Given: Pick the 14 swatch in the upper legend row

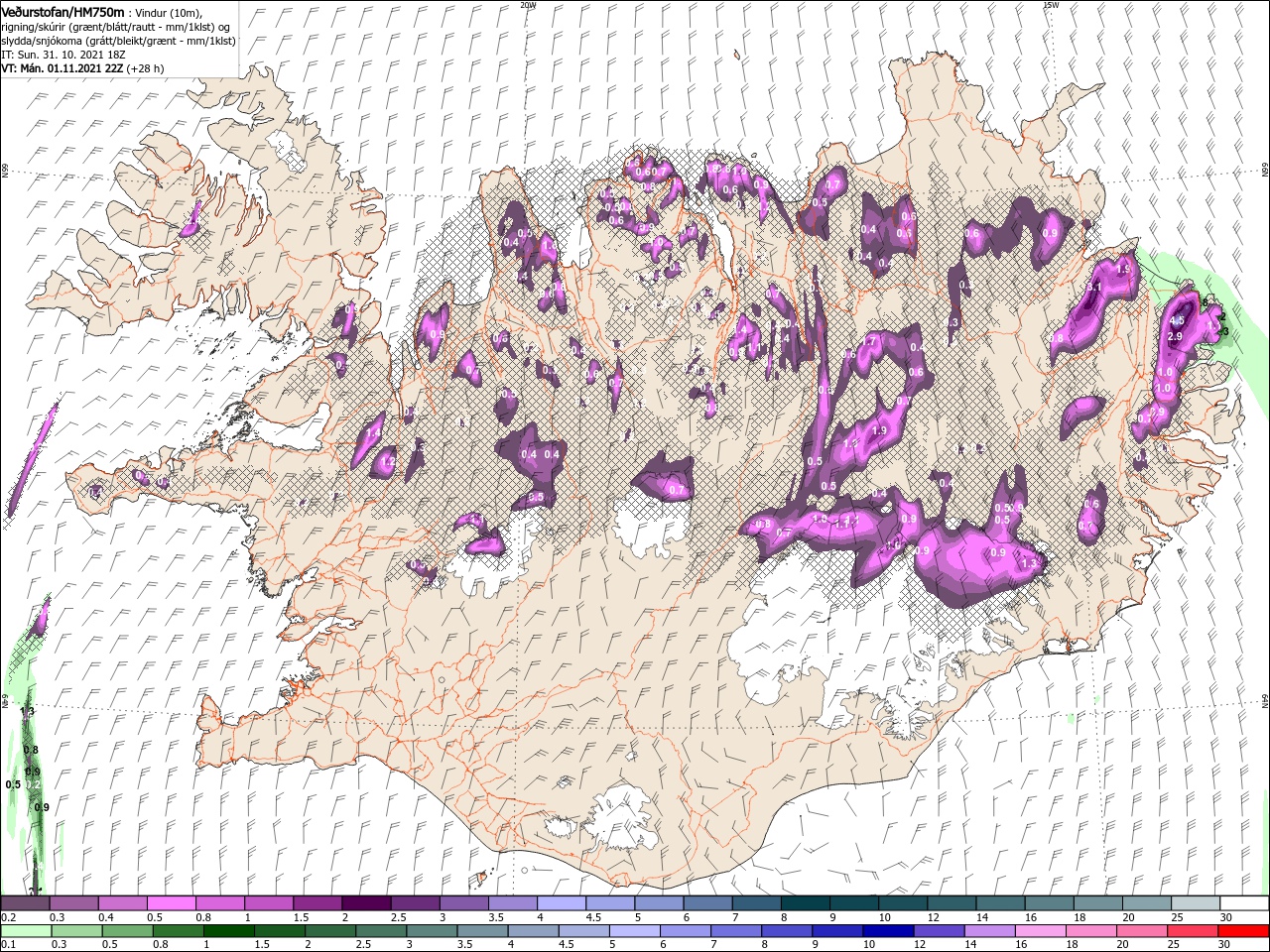Looking at the screenshot, I should 999,903.
